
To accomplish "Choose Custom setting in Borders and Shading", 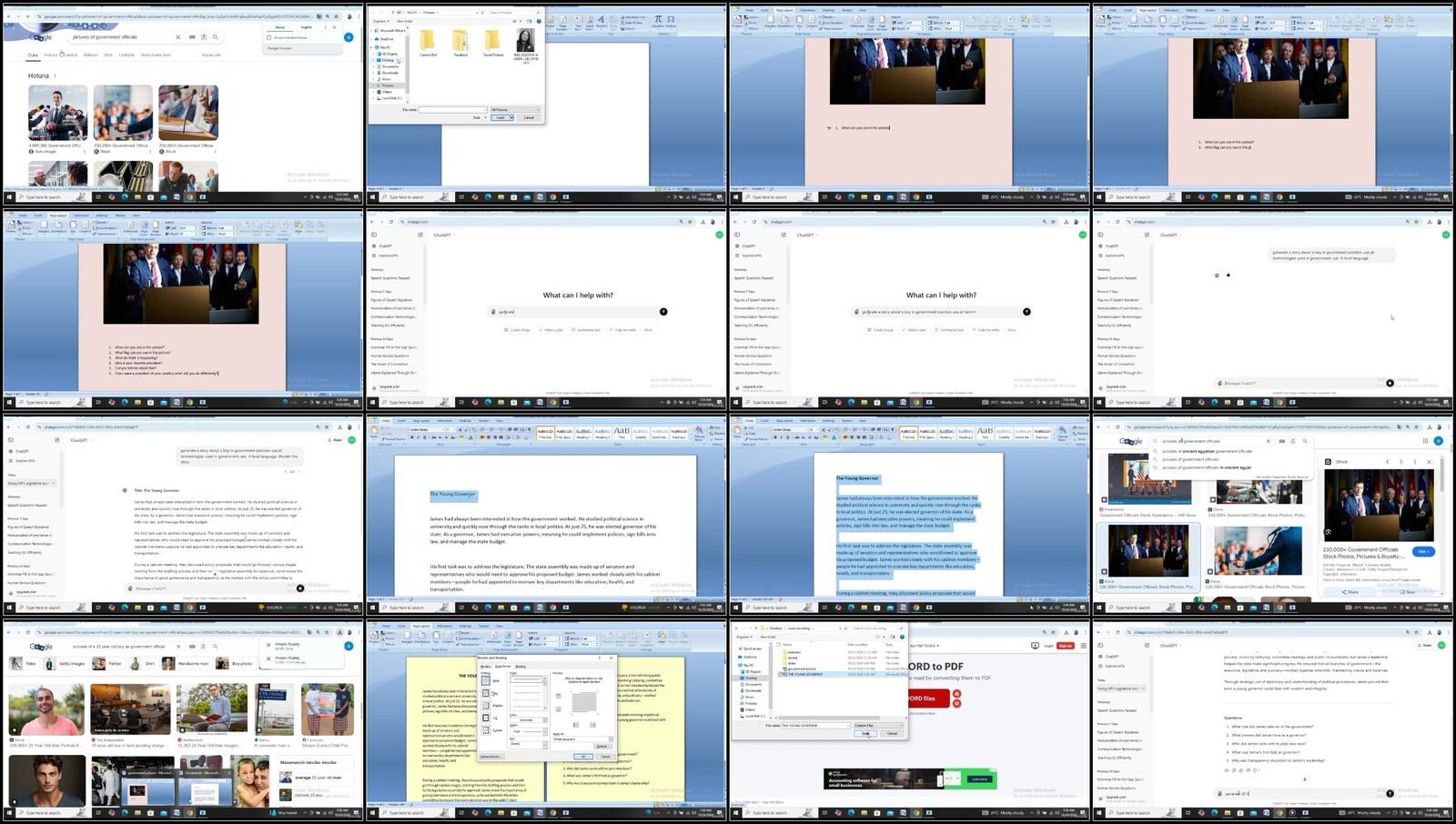I will [x=486, y=730].
